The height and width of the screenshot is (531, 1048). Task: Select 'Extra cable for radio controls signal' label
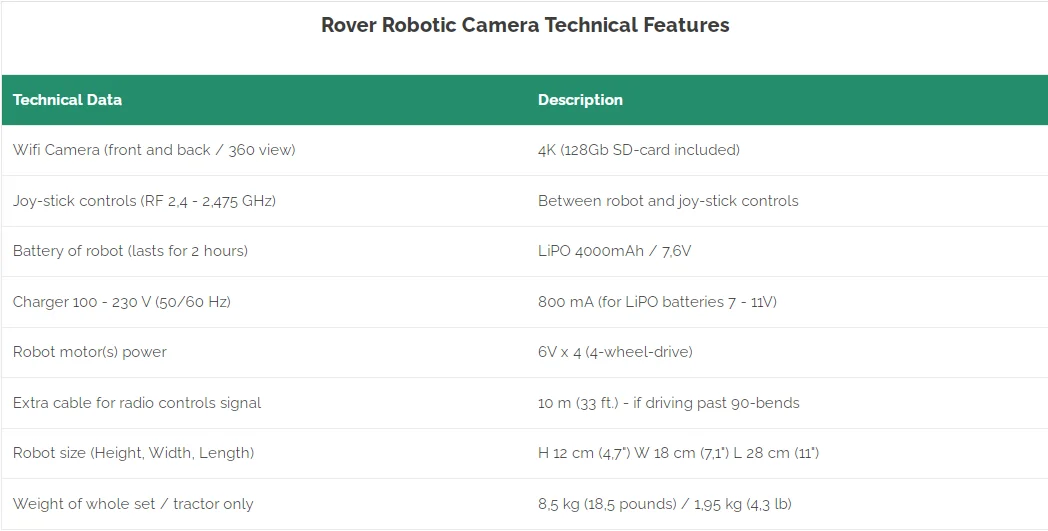click(137, 403)
